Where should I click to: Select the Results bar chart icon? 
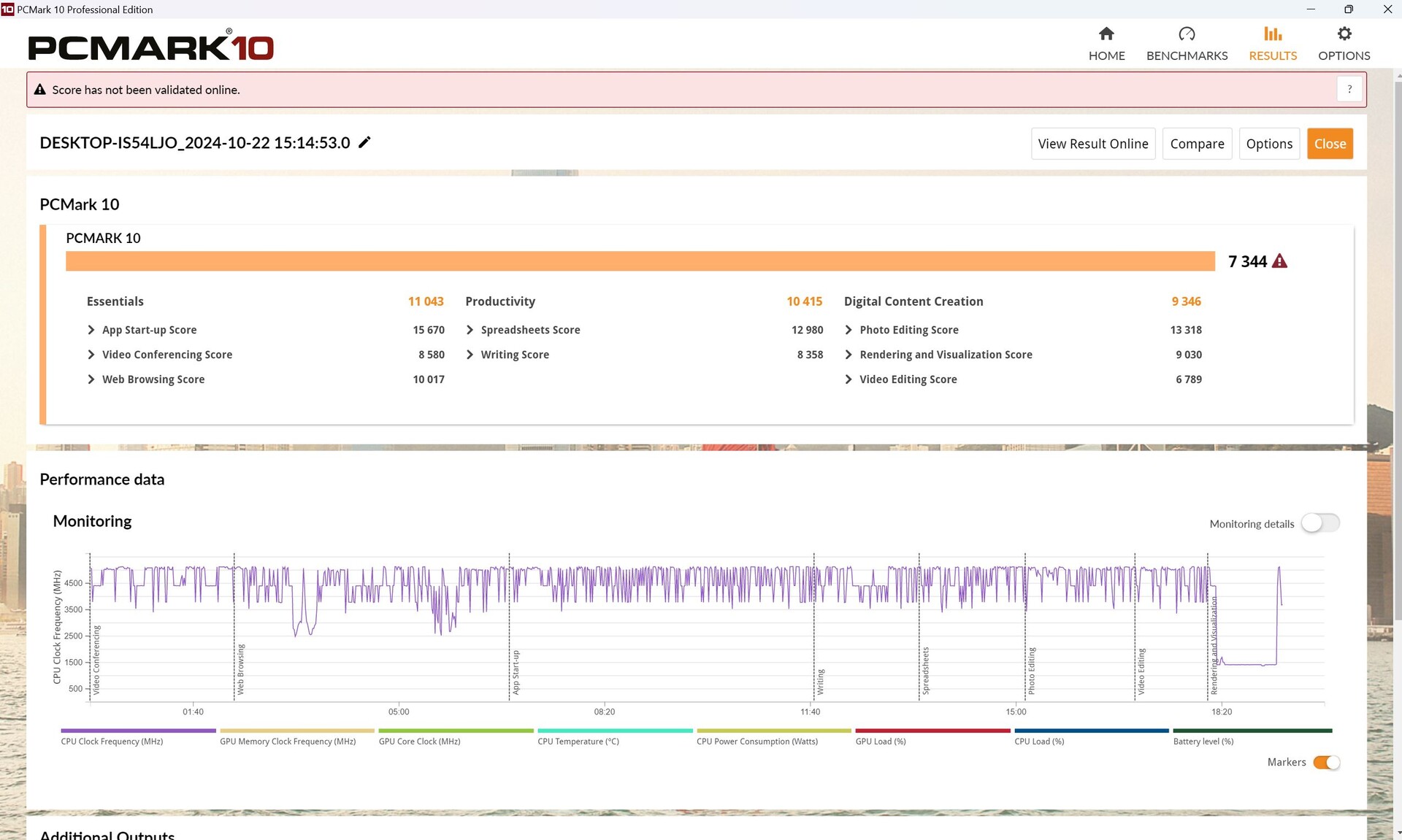pyautogui.click(x=1273, y=34)
